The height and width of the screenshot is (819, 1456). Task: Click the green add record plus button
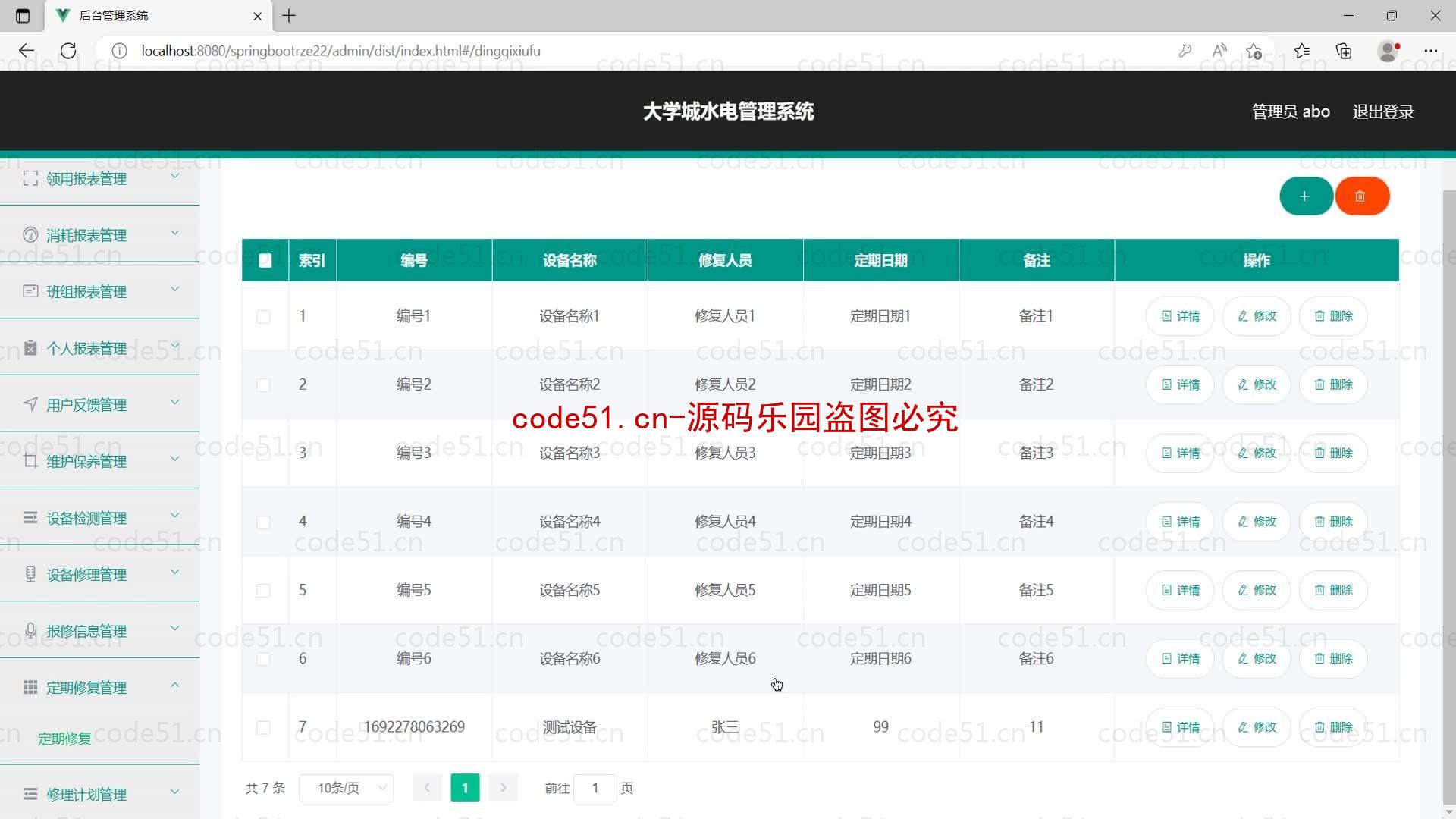pyautogui.click(x=1305, y=196)
